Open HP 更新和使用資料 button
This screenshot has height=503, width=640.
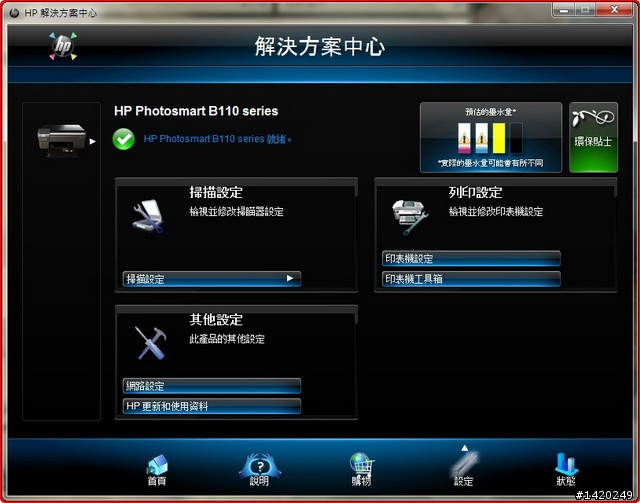pyautogui.click(x=212, y=406)
